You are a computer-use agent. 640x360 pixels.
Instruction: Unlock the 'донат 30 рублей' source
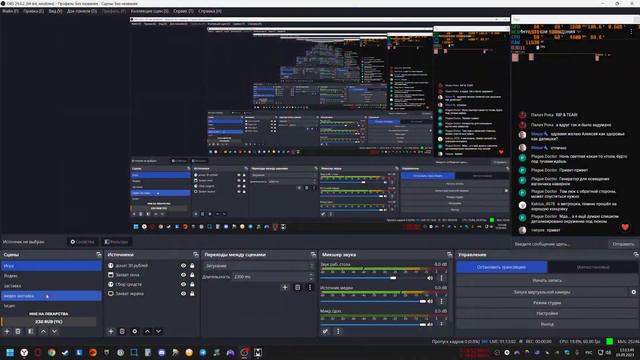[x=192, y=265]
